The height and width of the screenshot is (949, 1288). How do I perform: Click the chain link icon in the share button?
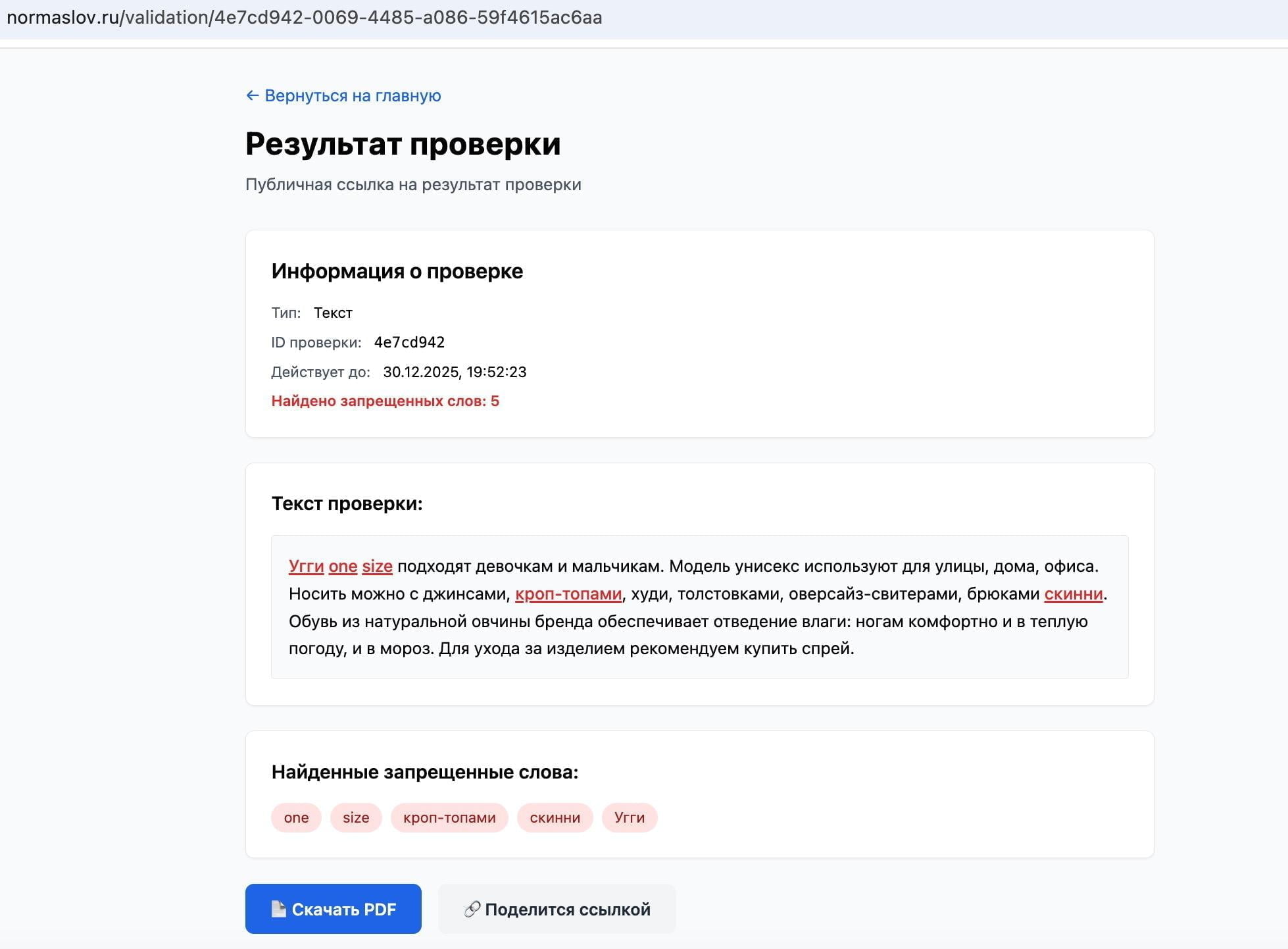[x=471, y=909]
